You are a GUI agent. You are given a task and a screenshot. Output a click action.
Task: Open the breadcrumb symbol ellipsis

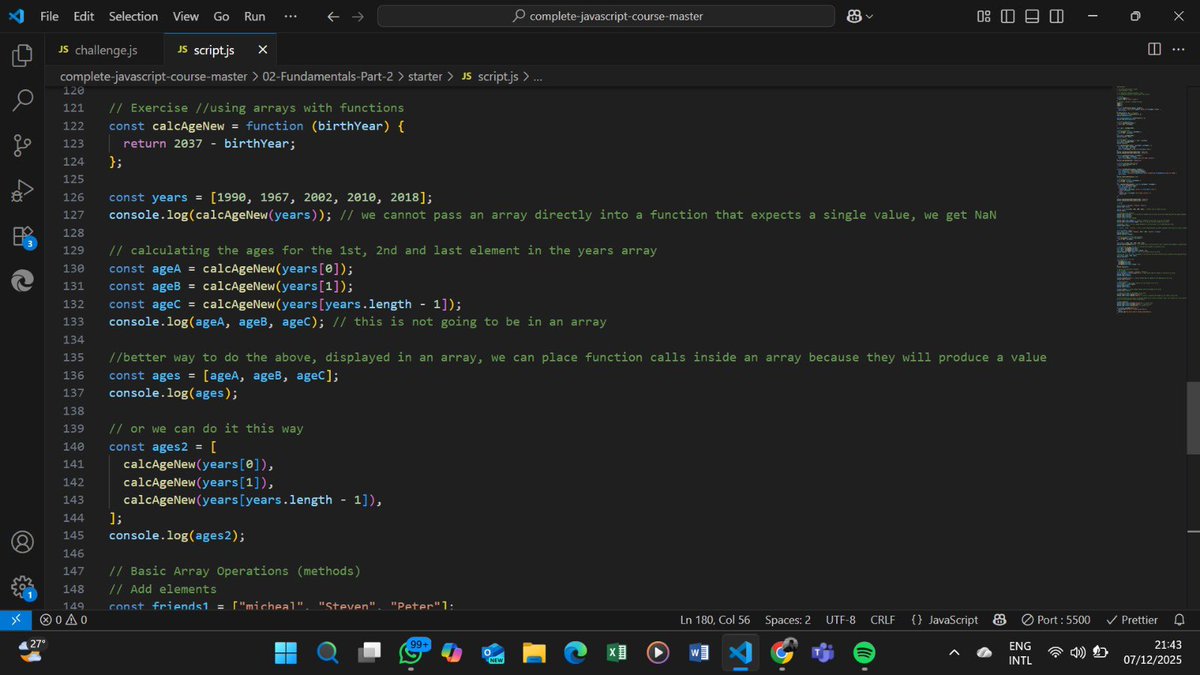click(x=538, y=76)
